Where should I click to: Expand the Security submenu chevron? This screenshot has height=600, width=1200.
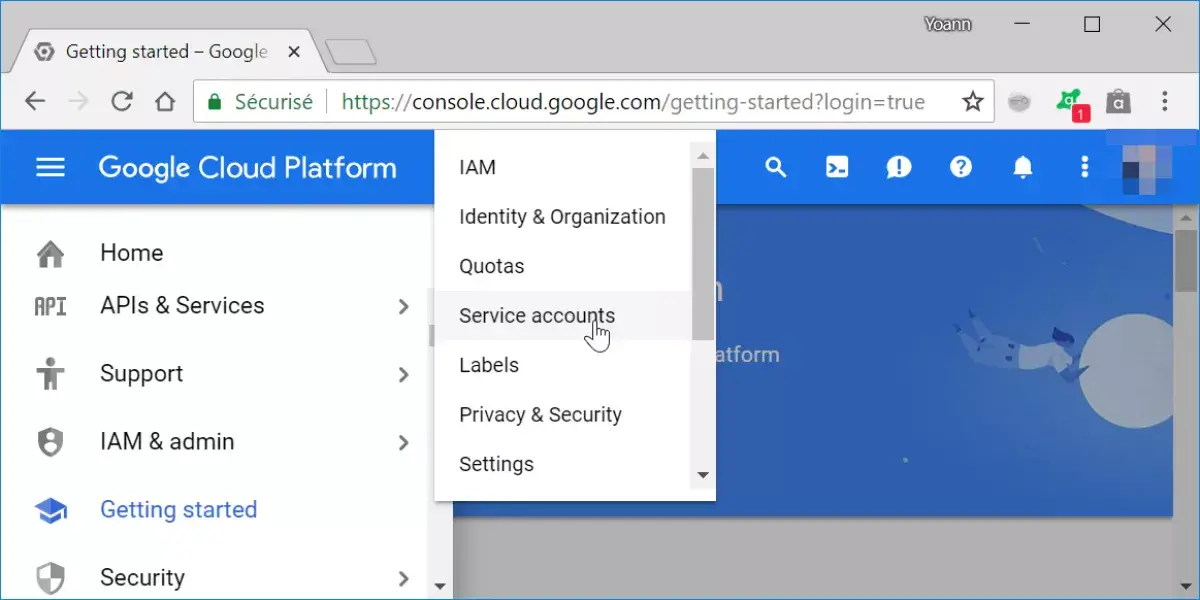click(404, 578)
